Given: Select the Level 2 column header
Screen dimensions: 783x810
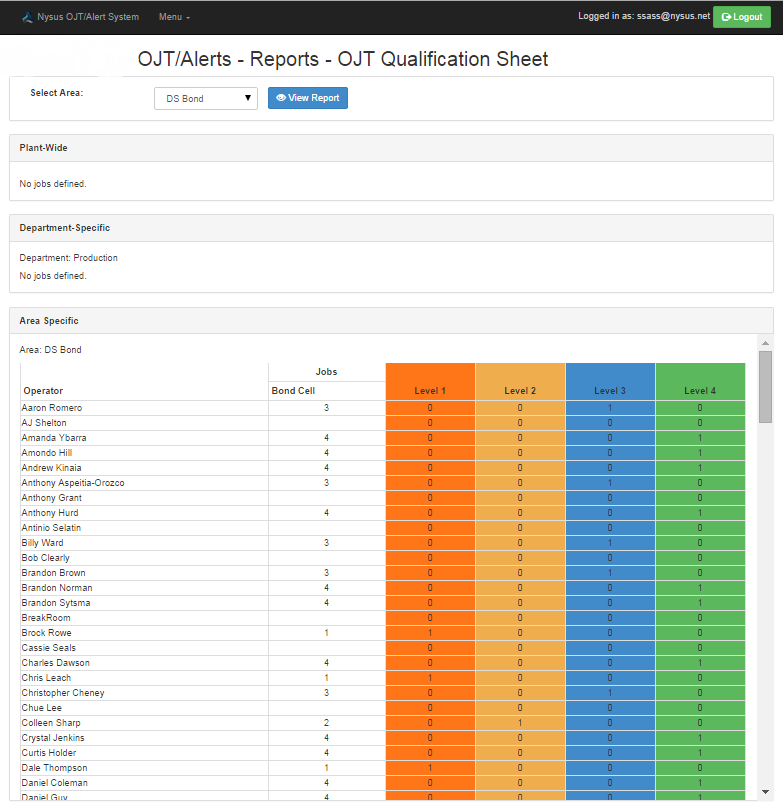Looking at the screenshot, I should click(x=520, y=390).
